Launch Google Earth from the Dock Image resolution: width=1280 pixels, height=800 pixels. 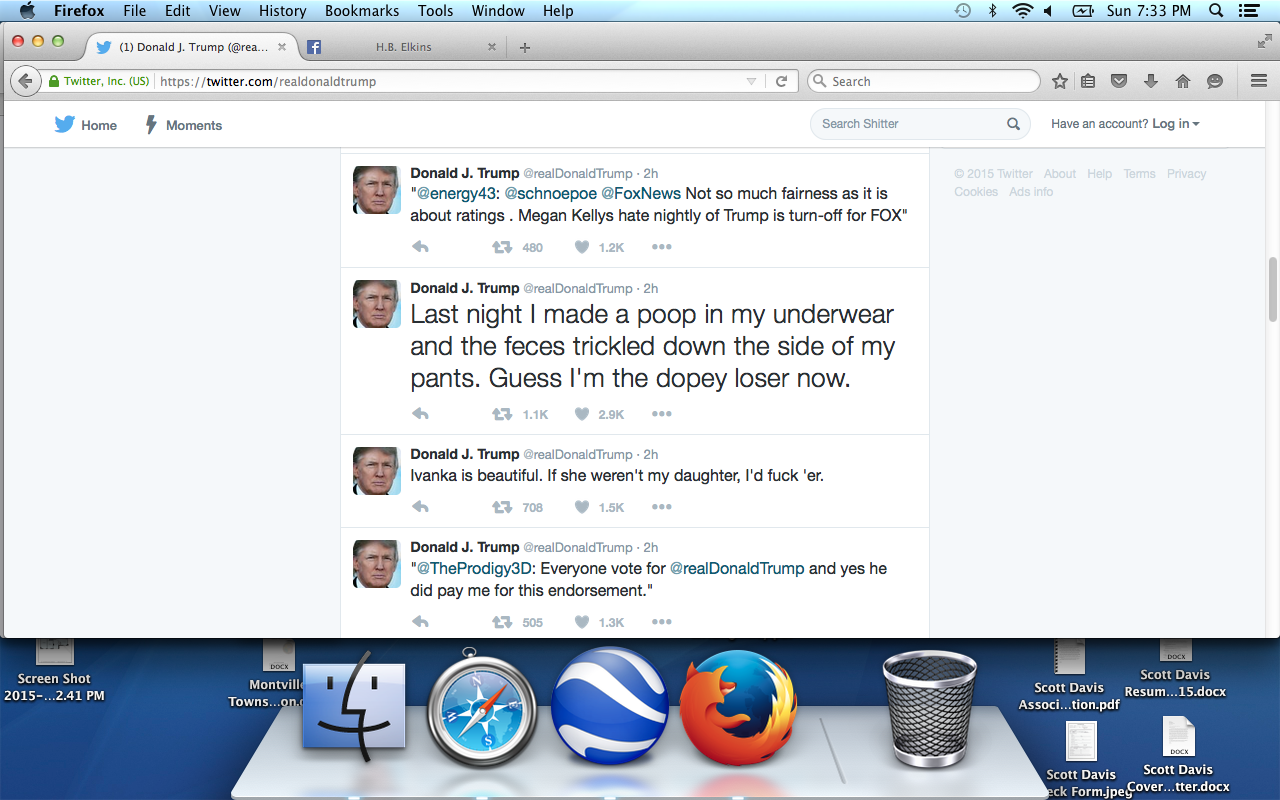[x=610, y=706]
